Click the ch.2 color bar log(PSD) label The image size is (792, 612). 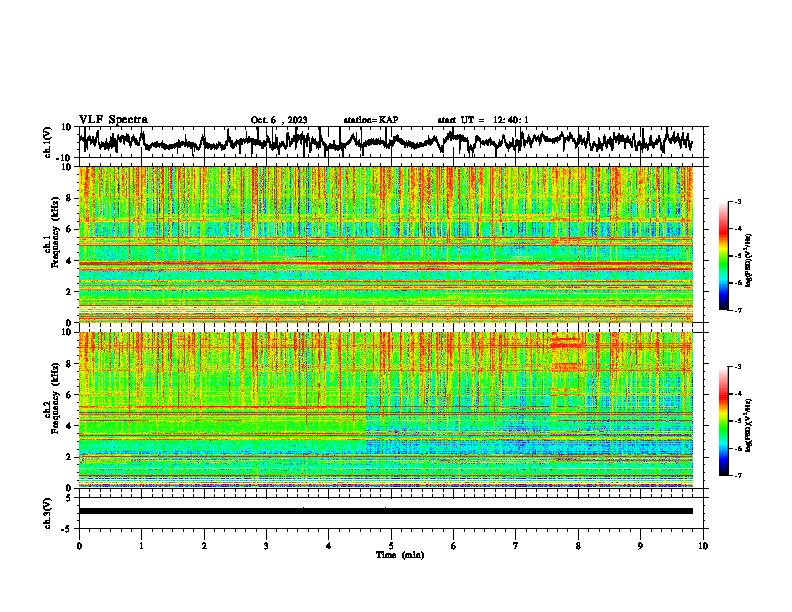point(749,425)
